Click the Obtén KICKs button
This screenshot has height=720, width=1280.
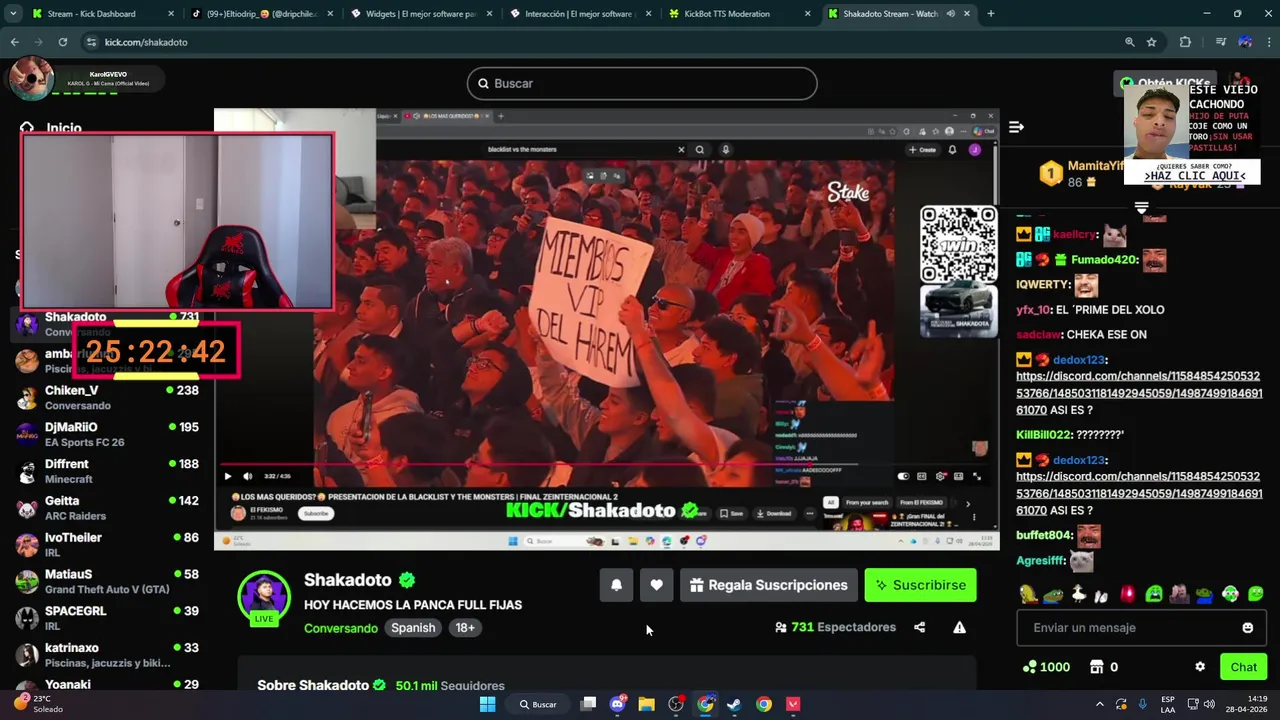click(x=1163, y=83)
